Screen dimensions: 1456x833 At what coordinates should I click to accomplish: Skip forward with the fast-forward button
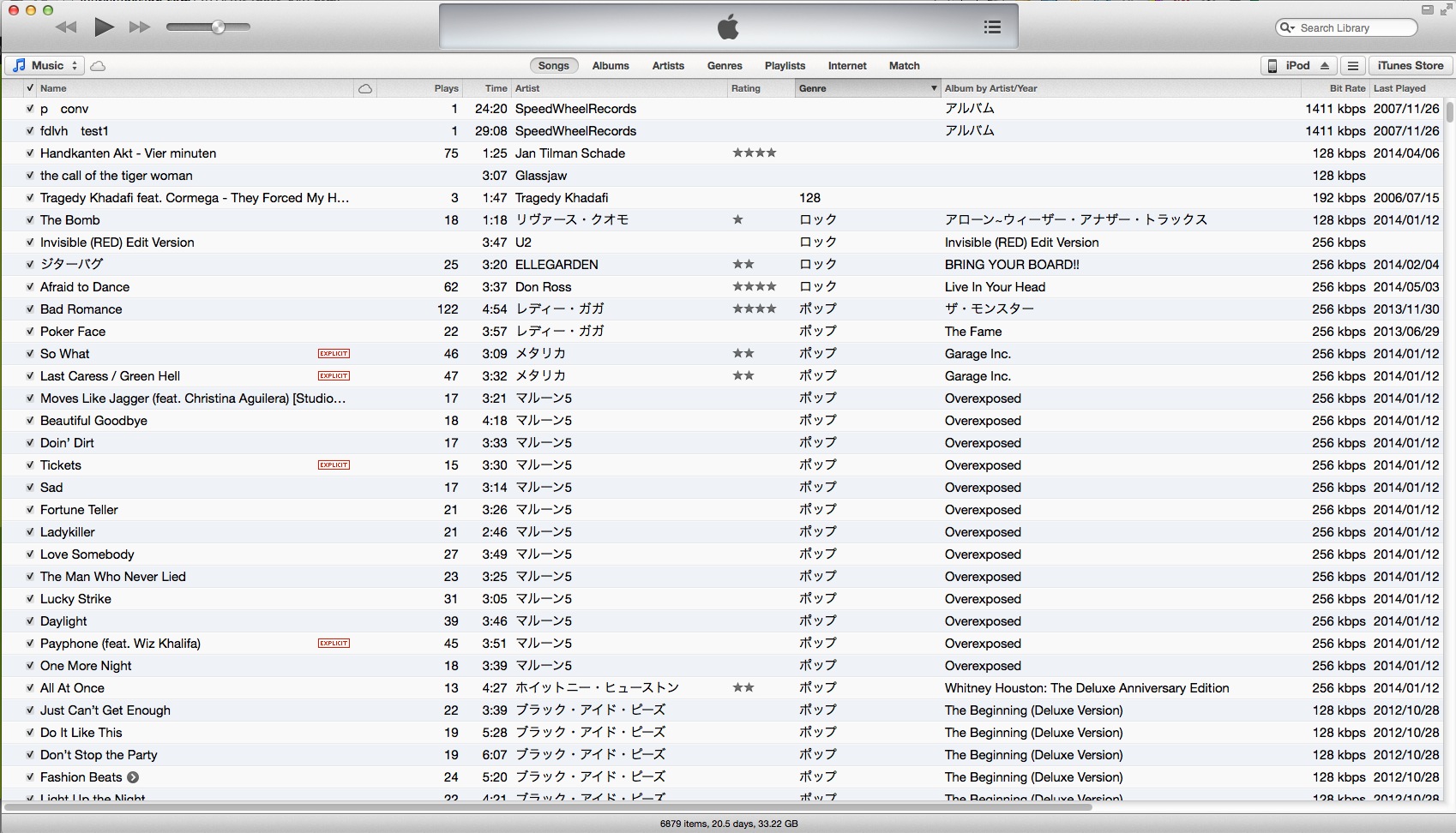[140, 27]
